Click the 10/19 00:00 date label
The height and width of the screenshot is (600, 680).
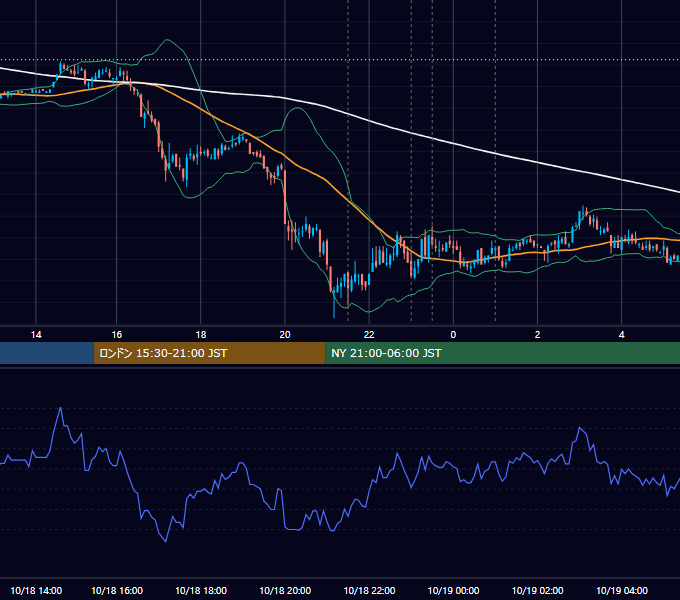tap(454, 590)
